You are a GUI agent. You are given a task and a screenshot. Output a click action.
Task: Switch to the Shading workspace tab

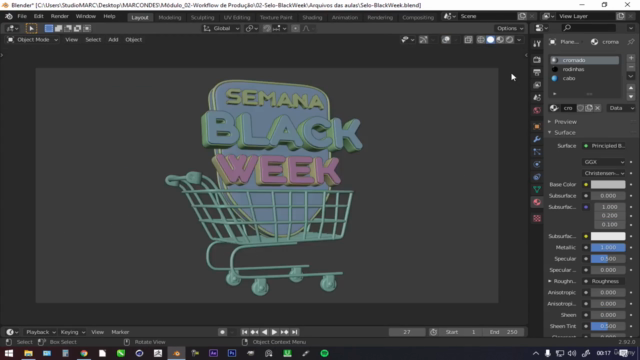[312, 17]
